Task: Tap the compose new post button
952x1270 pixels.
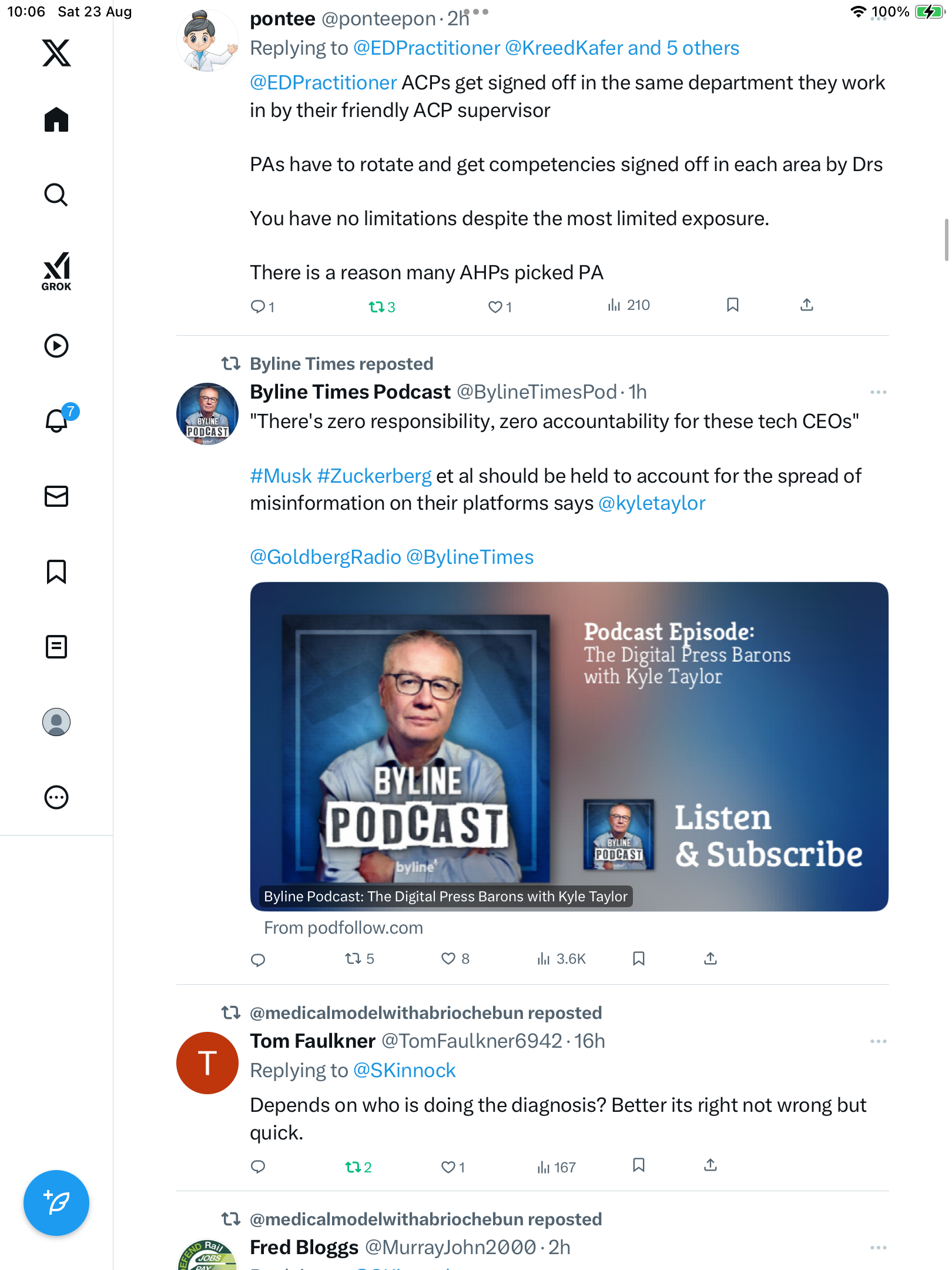Action: point(56,1203)
